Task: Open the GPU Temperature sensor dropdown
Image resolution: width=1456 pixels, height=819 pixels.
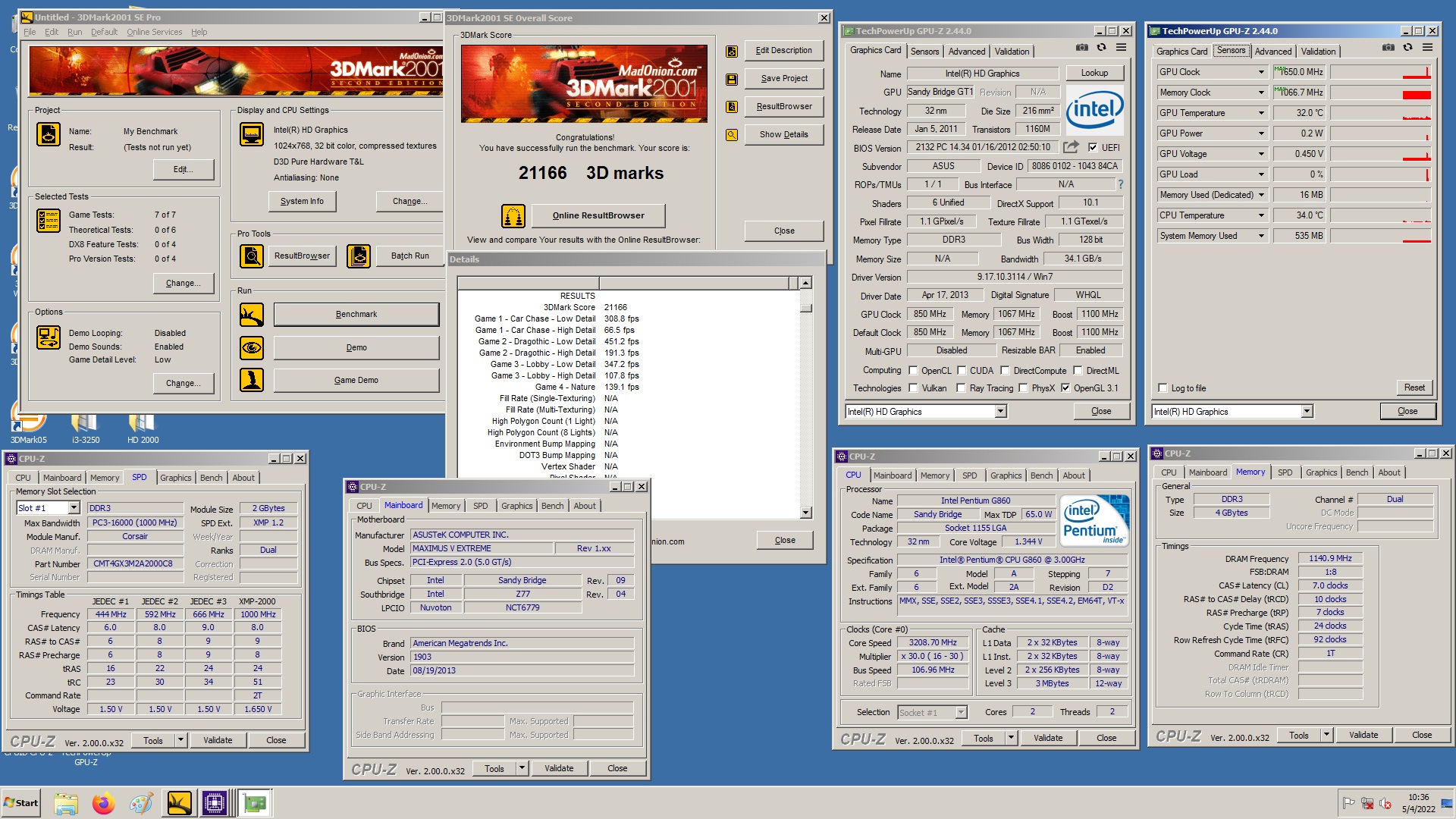Action: click(1261, 113)
